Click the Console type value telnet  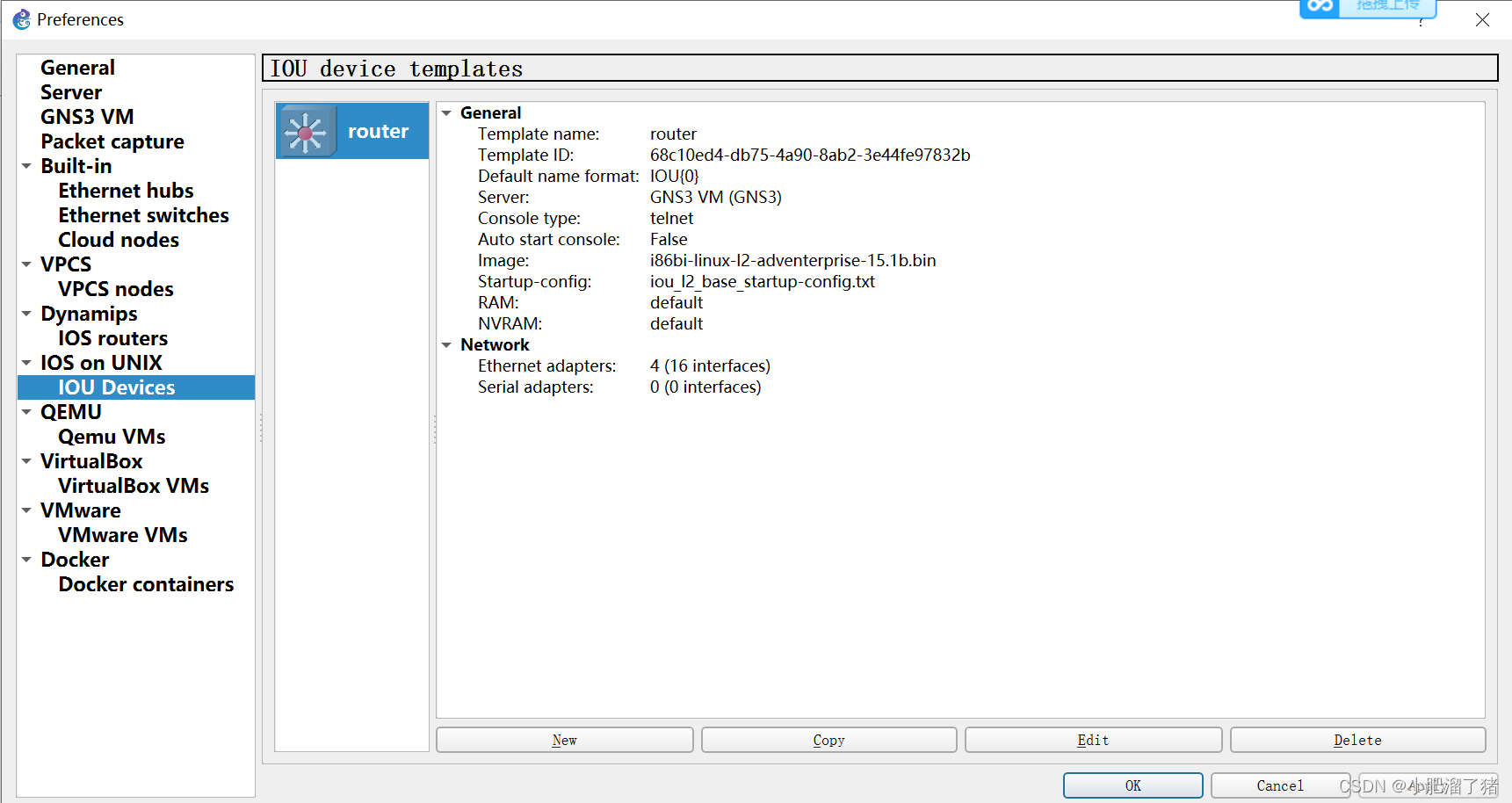tap(672, 219)
